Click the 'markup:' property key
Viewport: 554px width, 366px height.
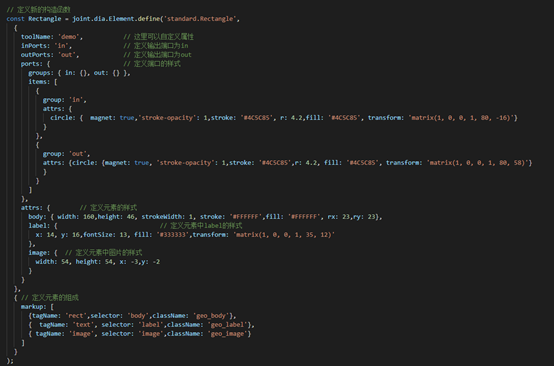pos(34,307)
